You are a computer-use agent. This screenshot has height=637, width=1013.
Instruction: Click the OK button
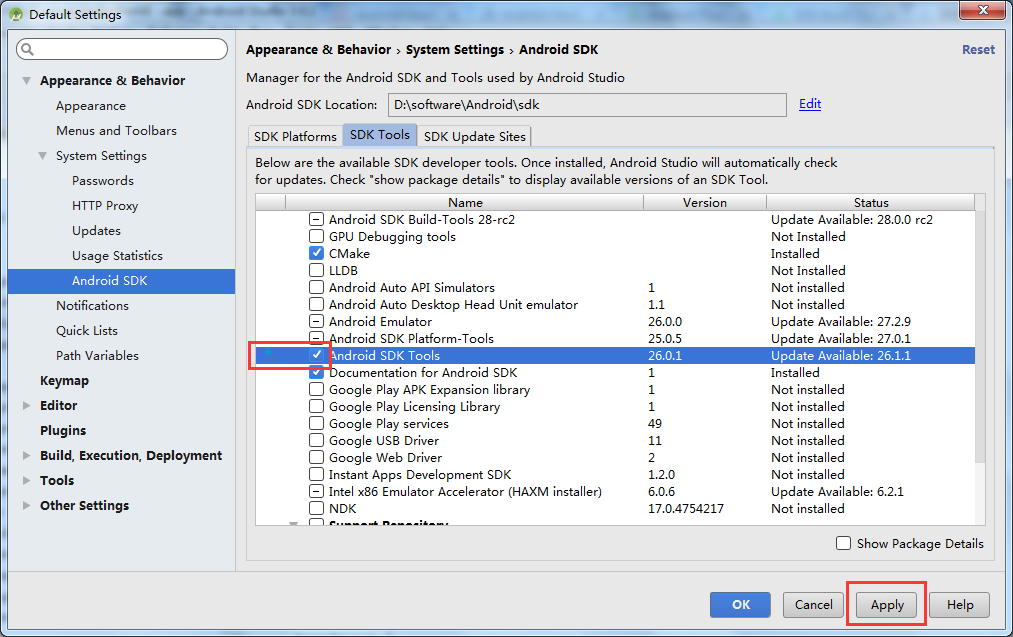740,605
